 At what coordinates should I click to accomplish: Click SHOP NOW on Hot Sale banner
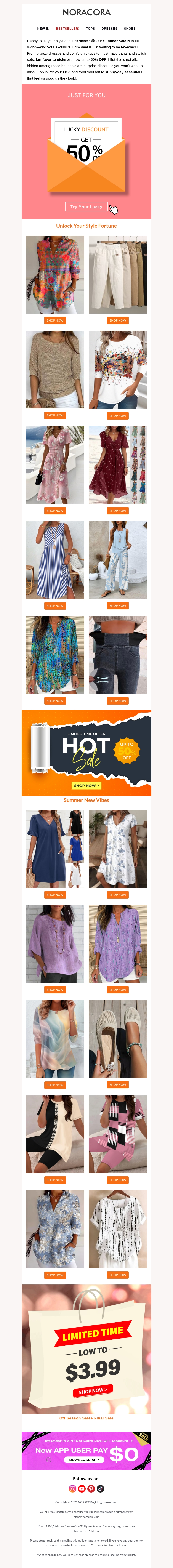(x=86, y=786)
